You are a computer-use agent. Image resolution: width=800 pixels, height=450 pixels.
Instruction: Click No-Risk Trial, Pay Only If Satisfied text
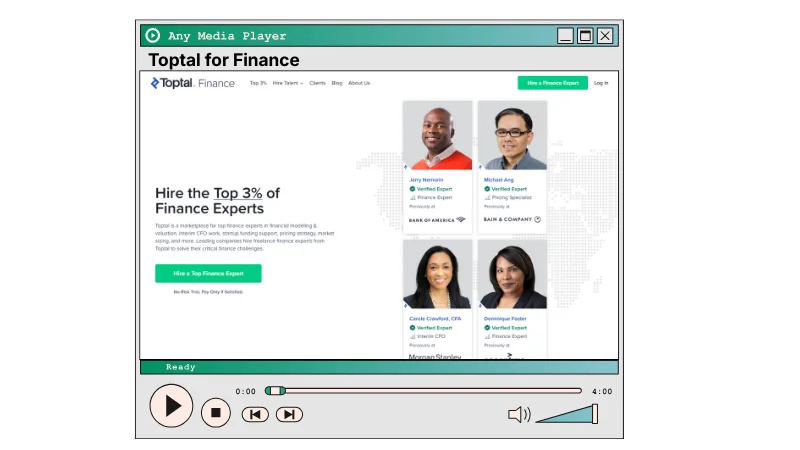pyautogui.click(x=208, y=292)
